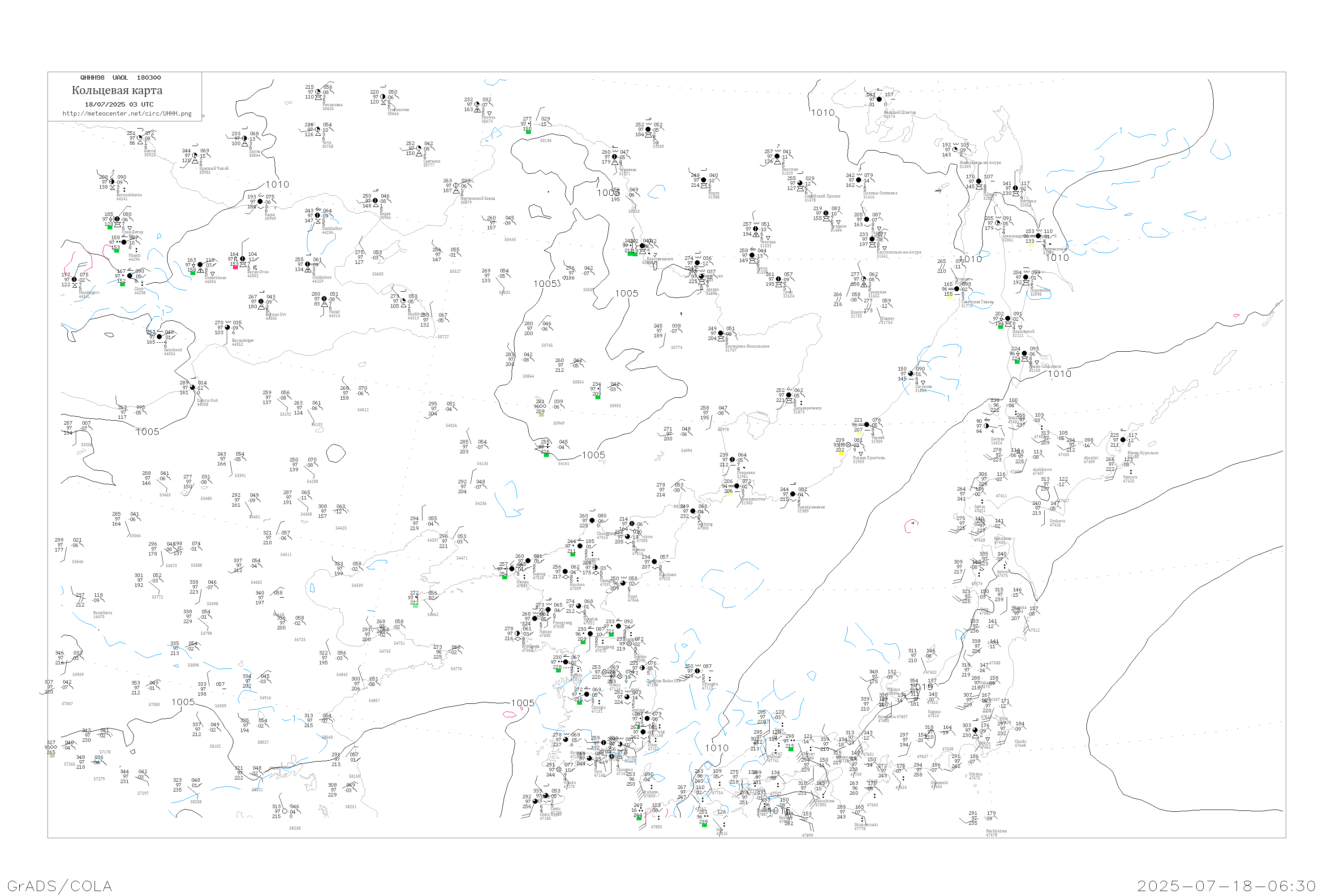
Task: Click the Ullungdo 47115 station circle
Action: pos(697,671)
